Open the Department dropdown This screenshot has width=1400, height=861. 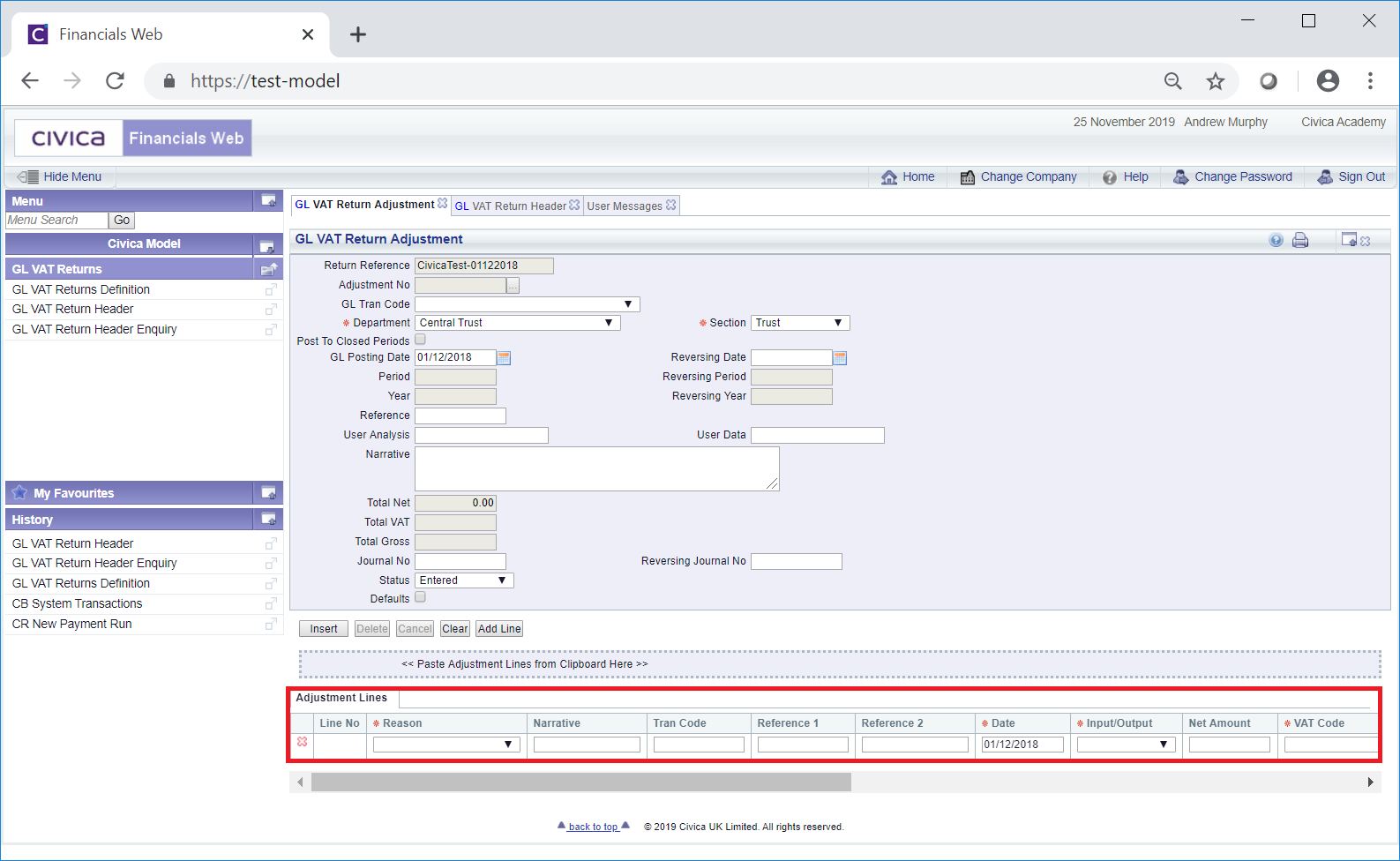pos(518,323)
